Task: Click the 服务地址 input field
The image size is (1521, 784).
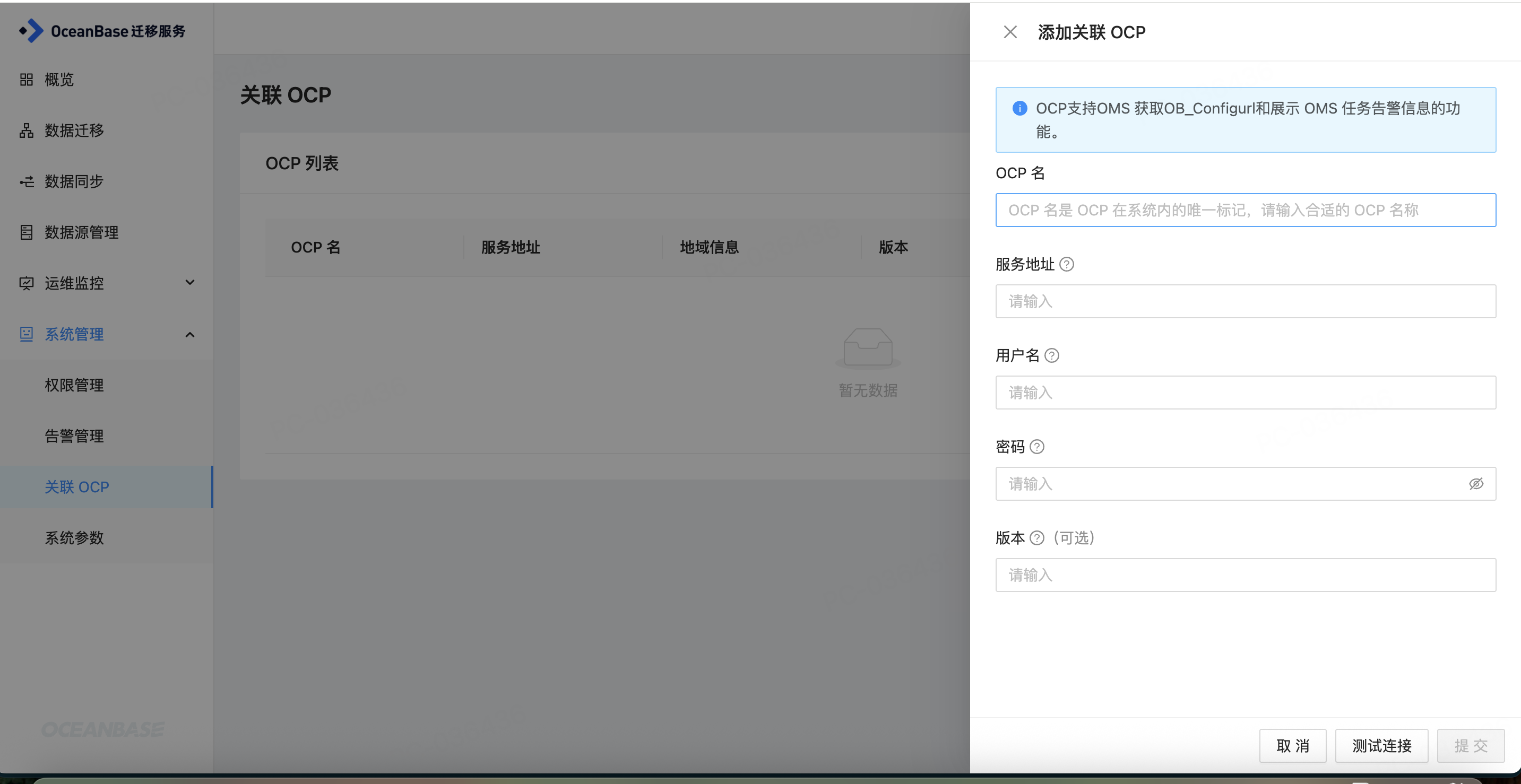Action: [1245, 302]
